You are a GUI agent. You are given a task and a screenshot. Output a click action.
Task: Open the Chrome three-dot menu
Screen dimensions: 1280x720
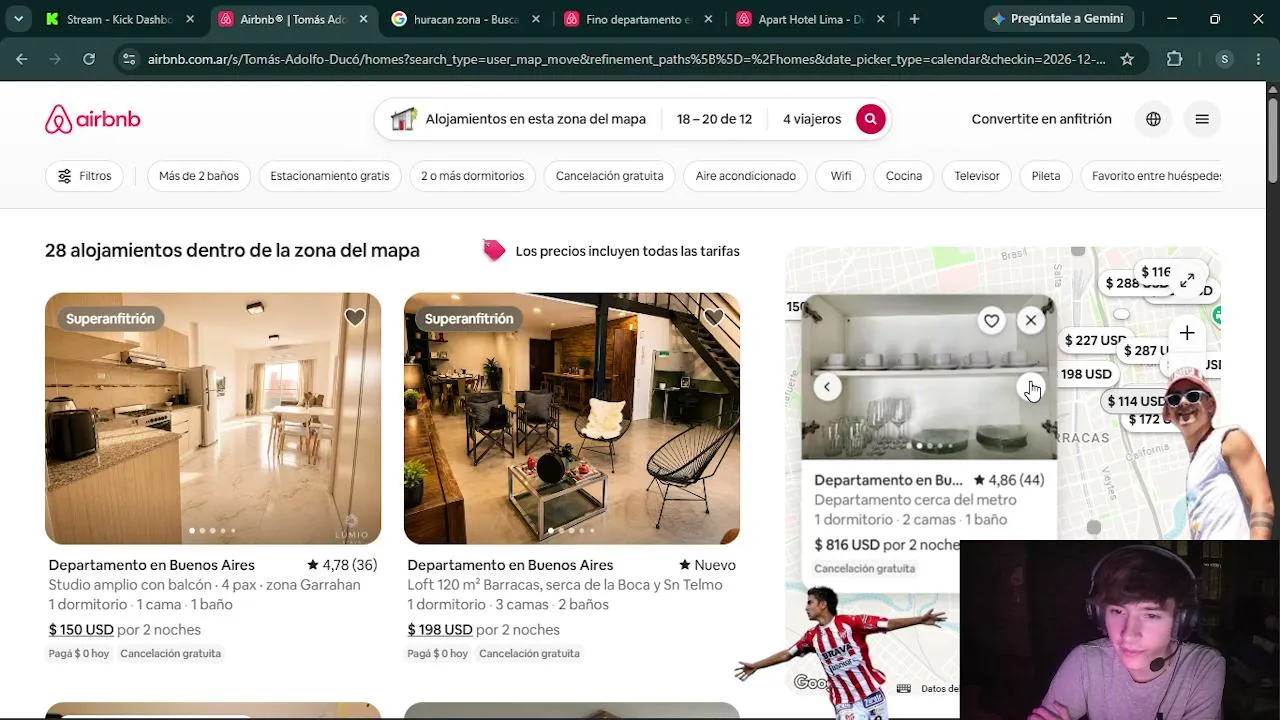[1258, 59]
